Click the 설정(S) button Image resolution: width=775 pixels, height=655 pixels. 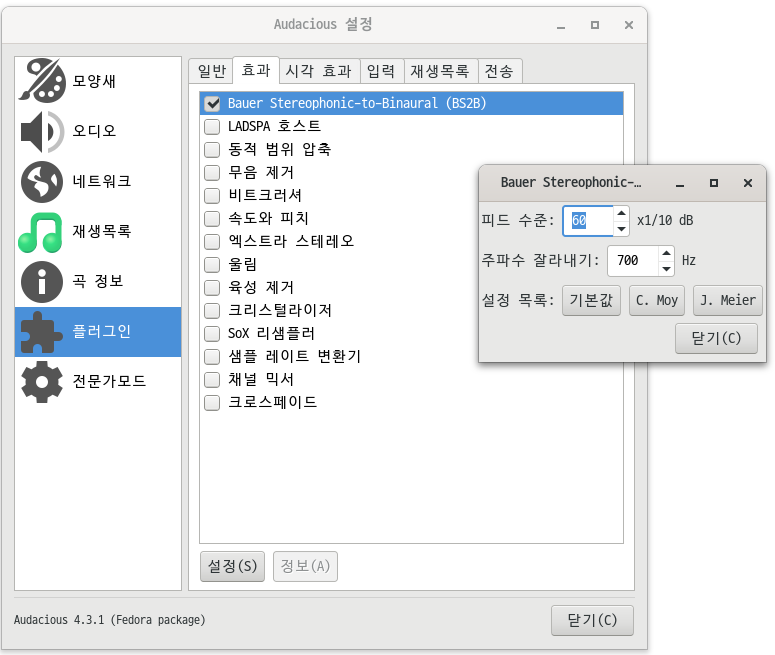click(232, 566)
